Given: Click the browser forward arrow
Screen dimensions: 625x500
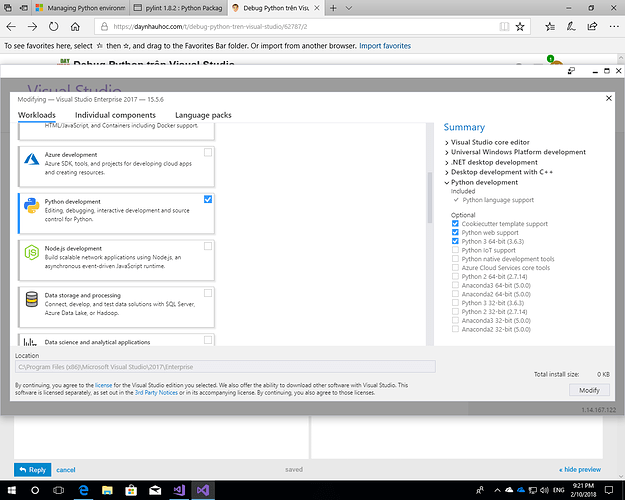Looking at the screenshot, I should 32,27.
